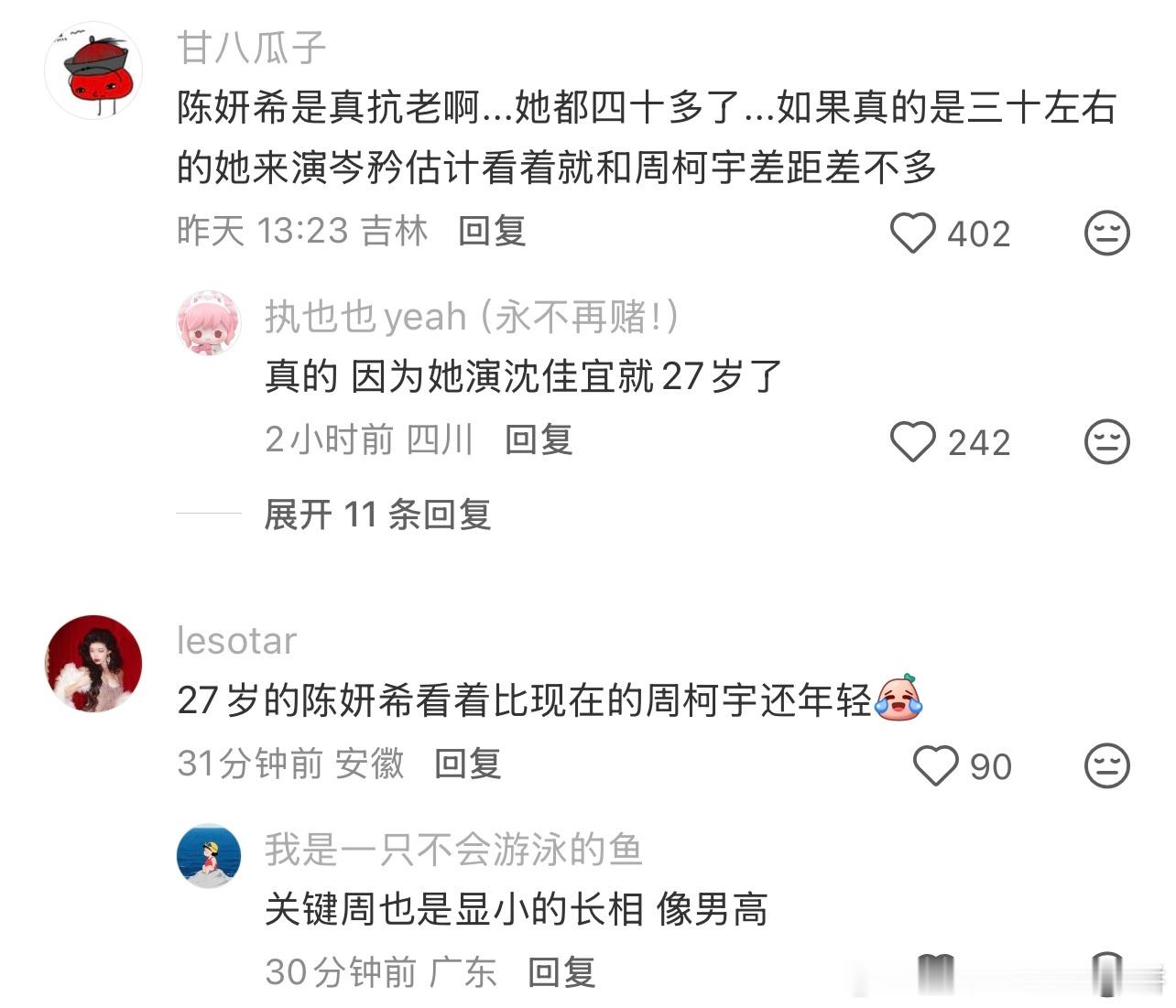Screen dimensions: 1176x1008
Task: Reply to the 广东 comment posted 30分钟前
Action: coord(561,972)
